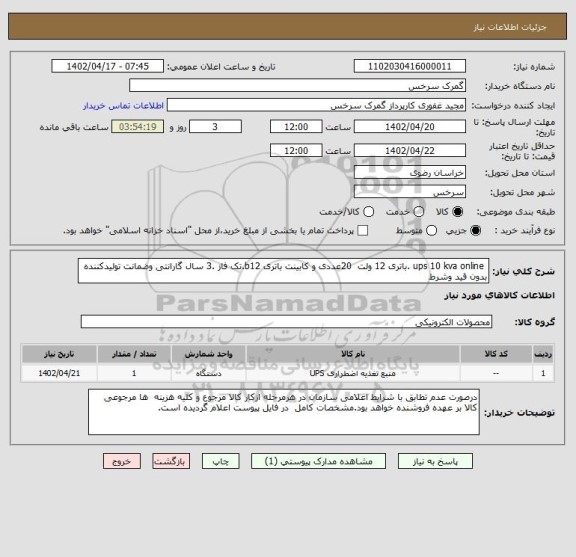The image size is (576, 557).
Task: Click the واحد شمارش column header
Action: 208,354
